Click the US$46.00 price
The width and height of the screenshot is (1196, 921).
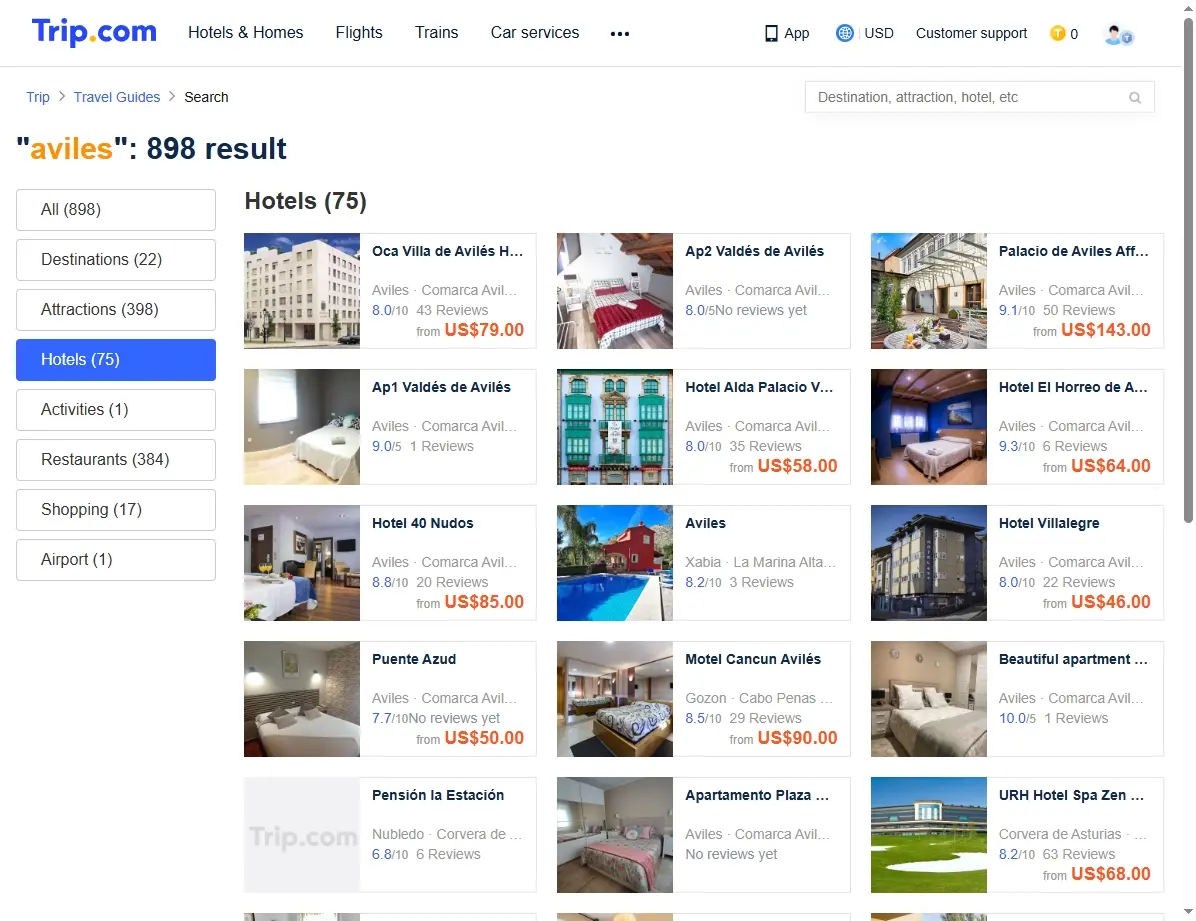click(x=1111, y=601)
